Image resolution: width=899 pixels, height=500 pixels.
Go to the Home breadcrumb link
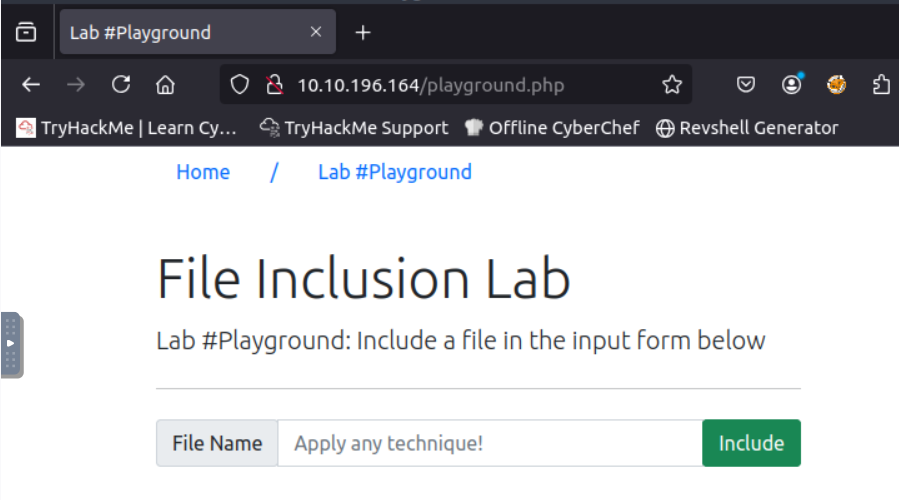click(203, 172)
